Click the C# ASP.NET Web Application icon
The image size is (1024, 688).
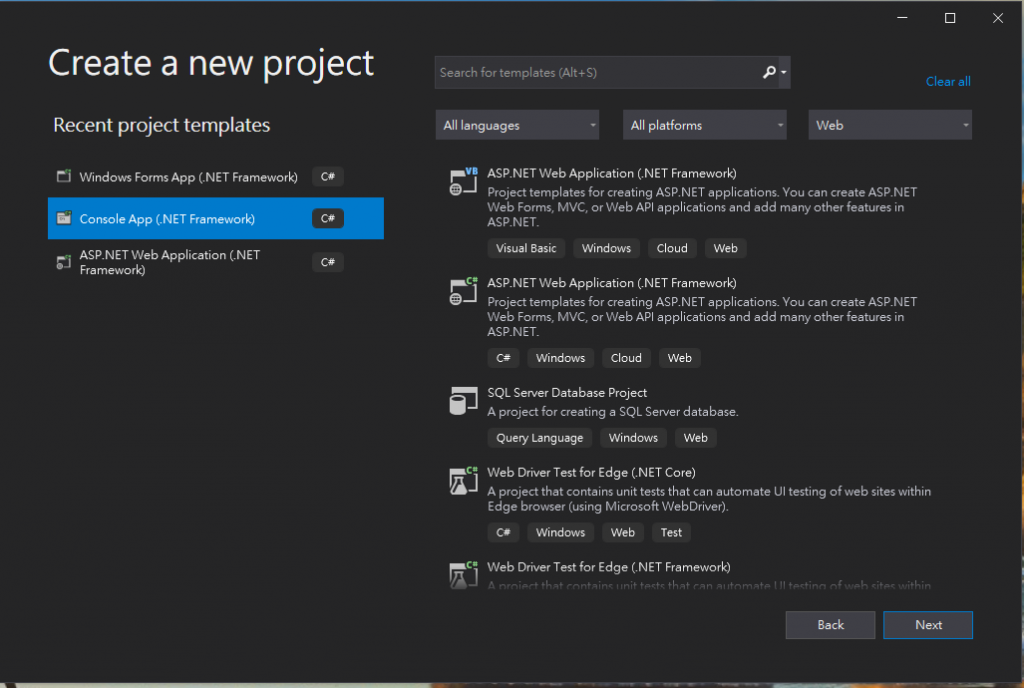tap(464, 291)
